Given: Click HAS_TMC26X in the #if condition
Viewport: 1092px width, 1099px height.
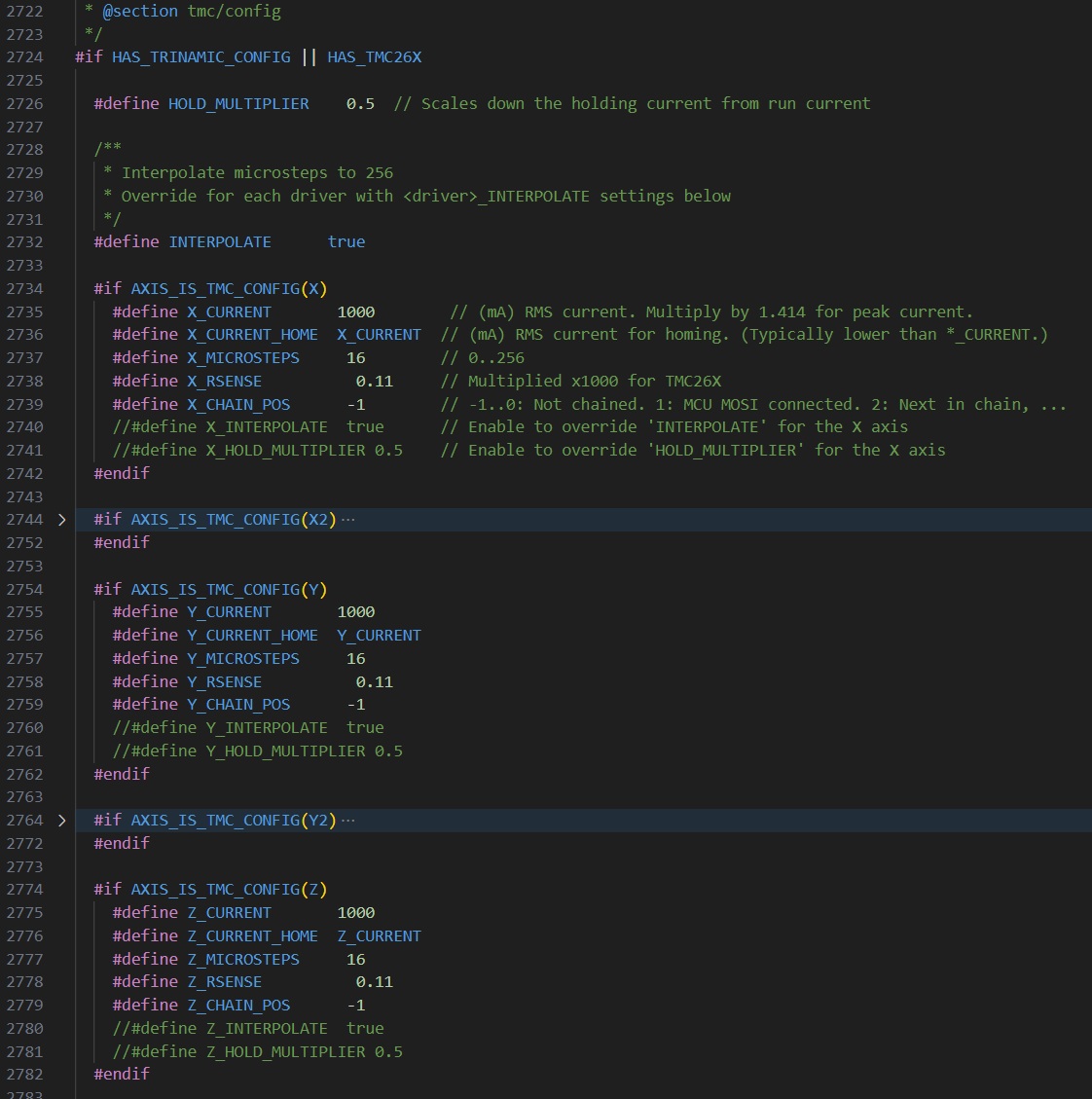Looking at the screenshot, I should pos(375,57).
